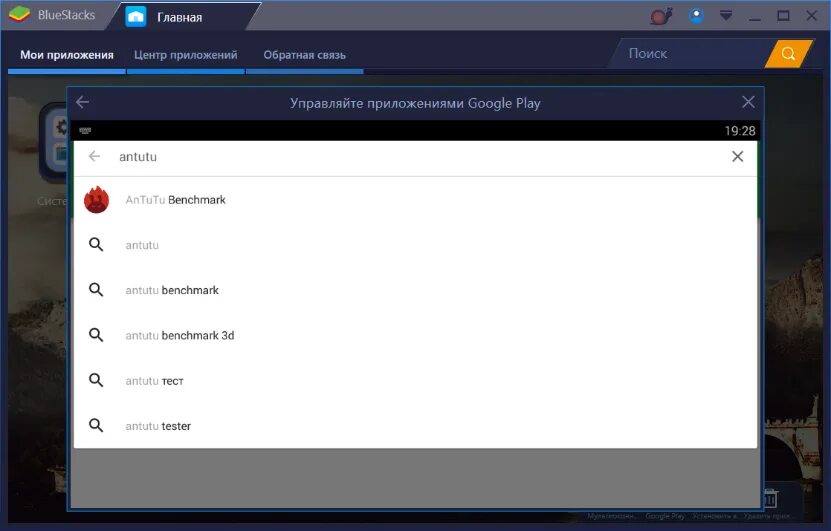Select the 'antutu тест' suggestion
Image resolution: width=831 pixels, height=531 pixels.
point(415,380)
